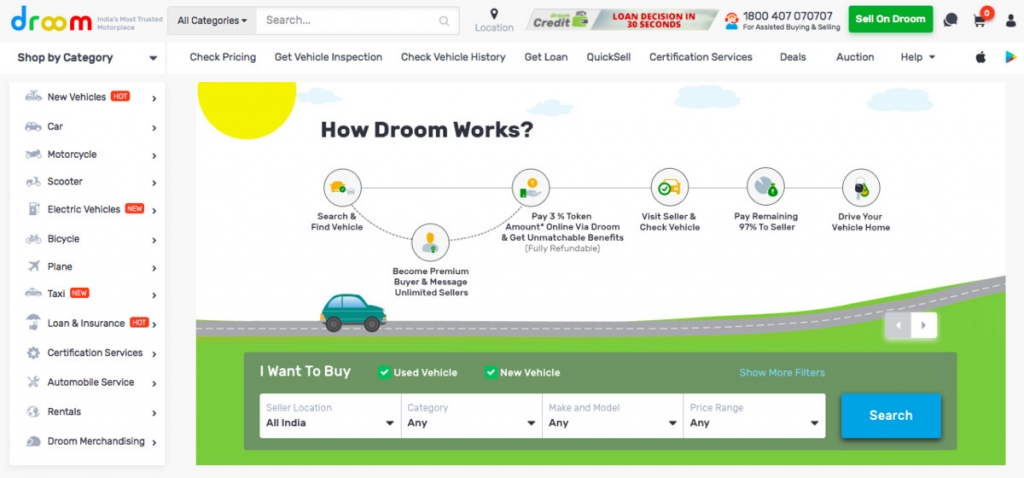Click the Location pin icon
This screenshot has width=1024, height=478.
tap(494, 13)
